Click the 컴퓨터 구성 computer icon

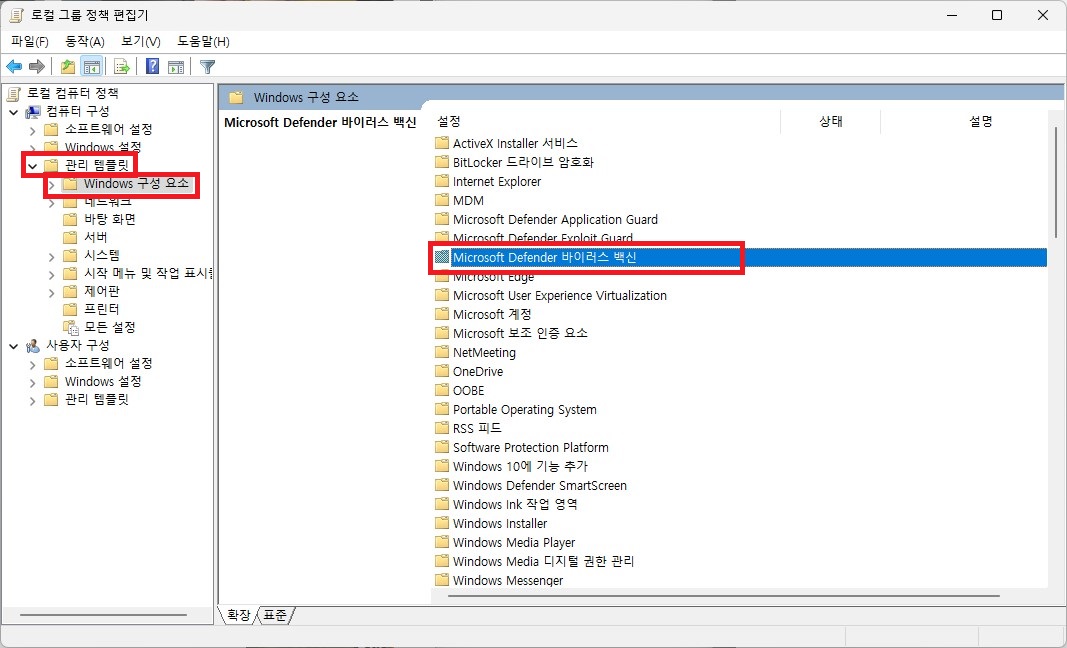[33, 112]
